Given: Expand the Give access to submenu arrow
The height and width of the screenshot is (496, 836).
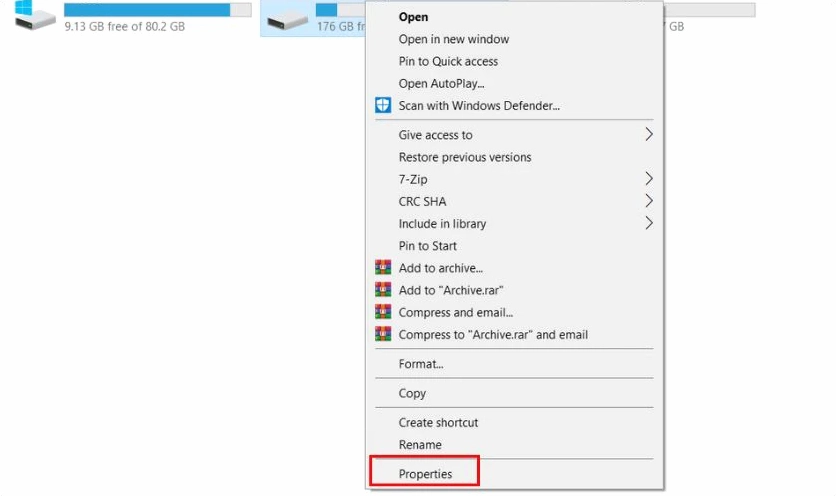Looking at the screenshot, I should pyautogui.click(x=648, y=134).
